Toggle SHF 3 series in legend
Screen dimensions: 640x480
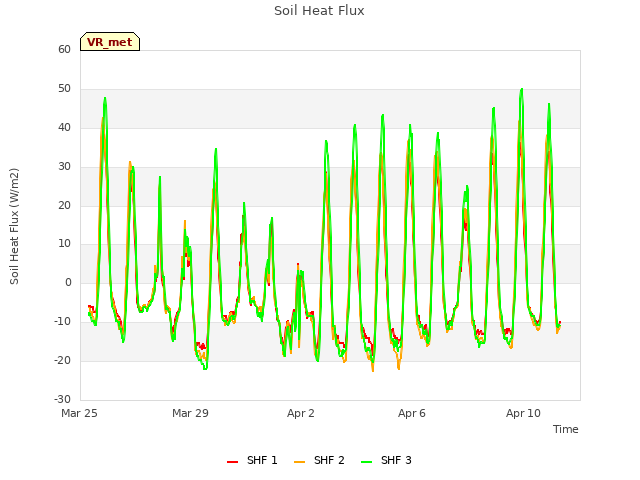[x=386, y=460]
